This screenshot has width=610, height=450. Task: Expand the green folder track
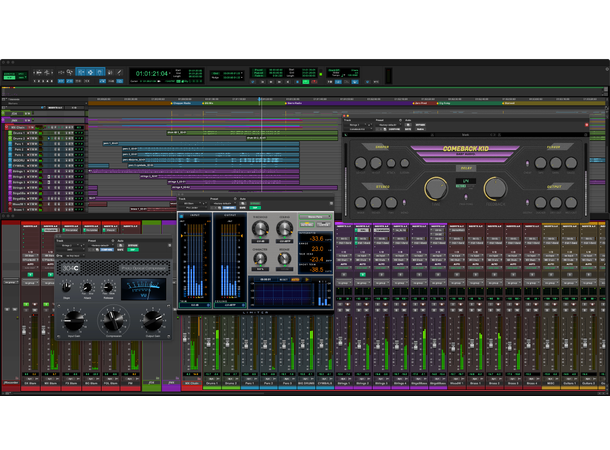[4, 113]
